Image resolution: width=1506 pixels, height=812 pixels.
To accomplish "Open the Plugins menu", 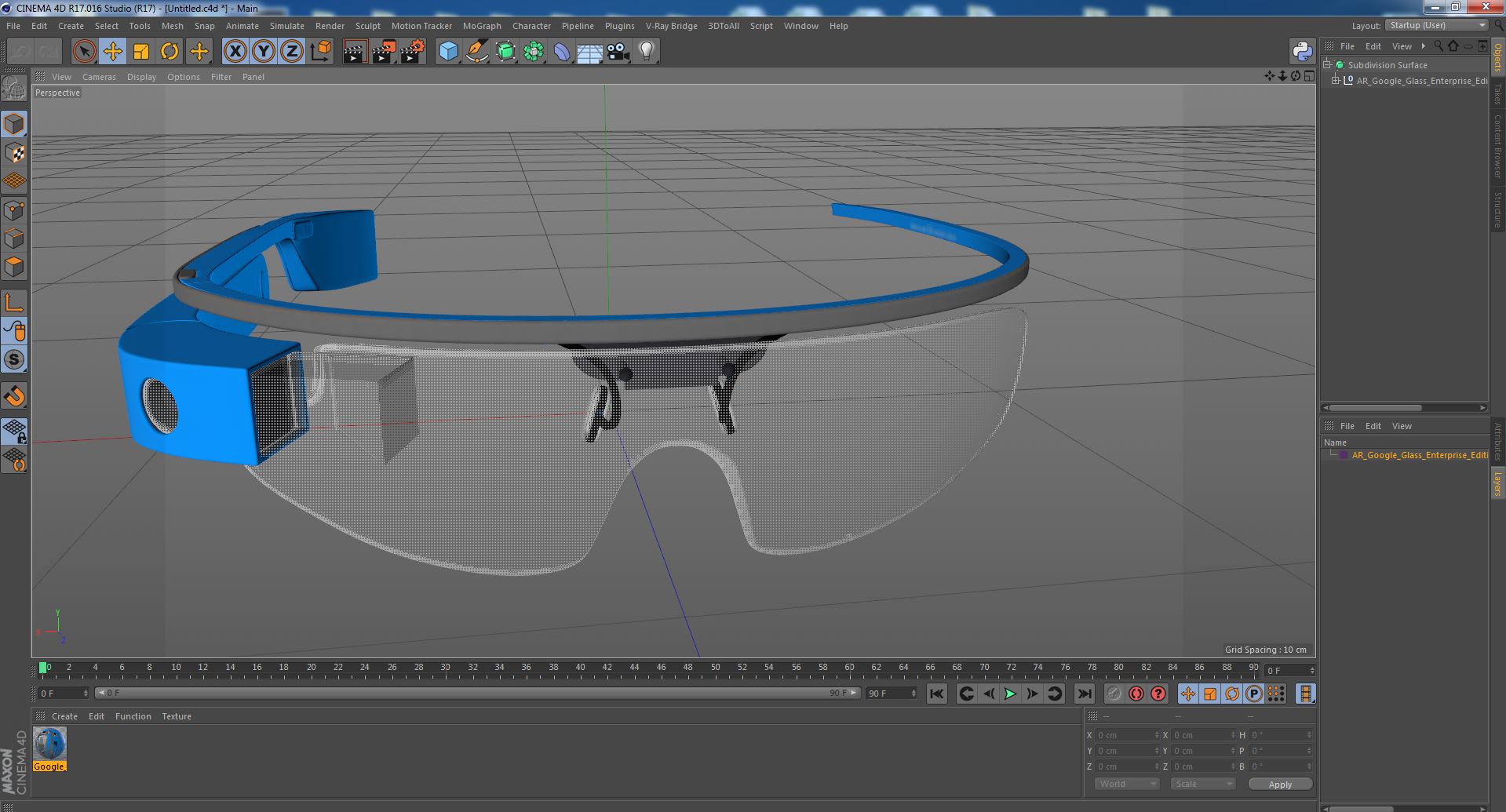I will click(619, 26).
